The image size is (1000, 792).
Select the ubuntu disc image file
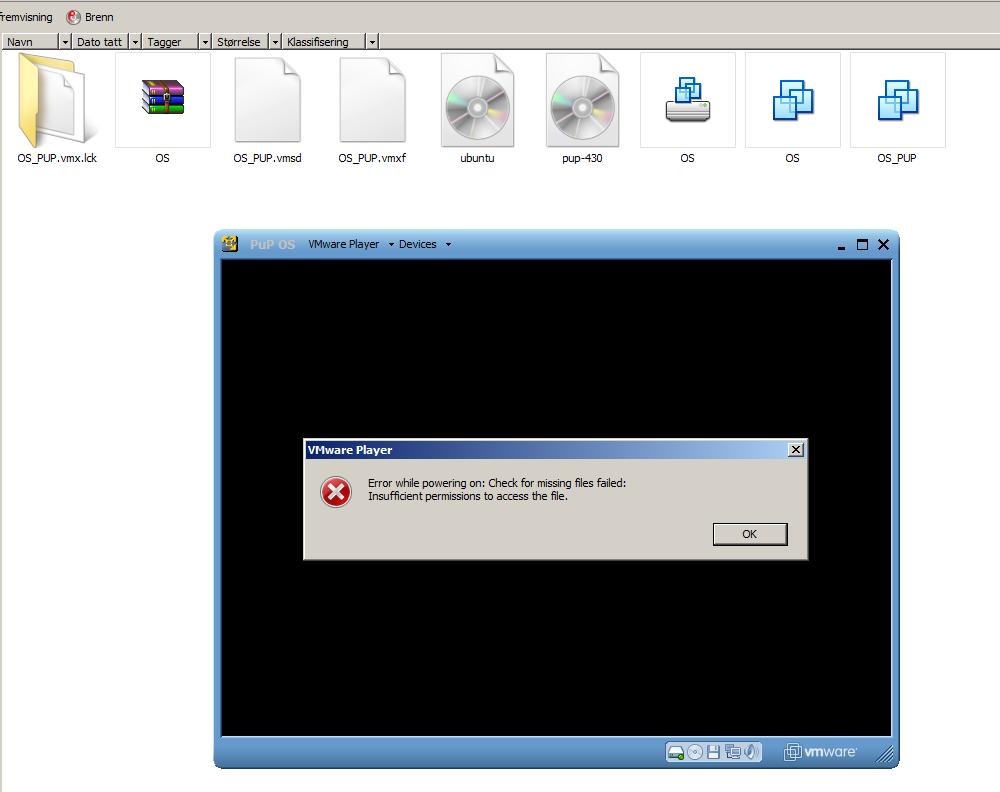click(477, 108)
